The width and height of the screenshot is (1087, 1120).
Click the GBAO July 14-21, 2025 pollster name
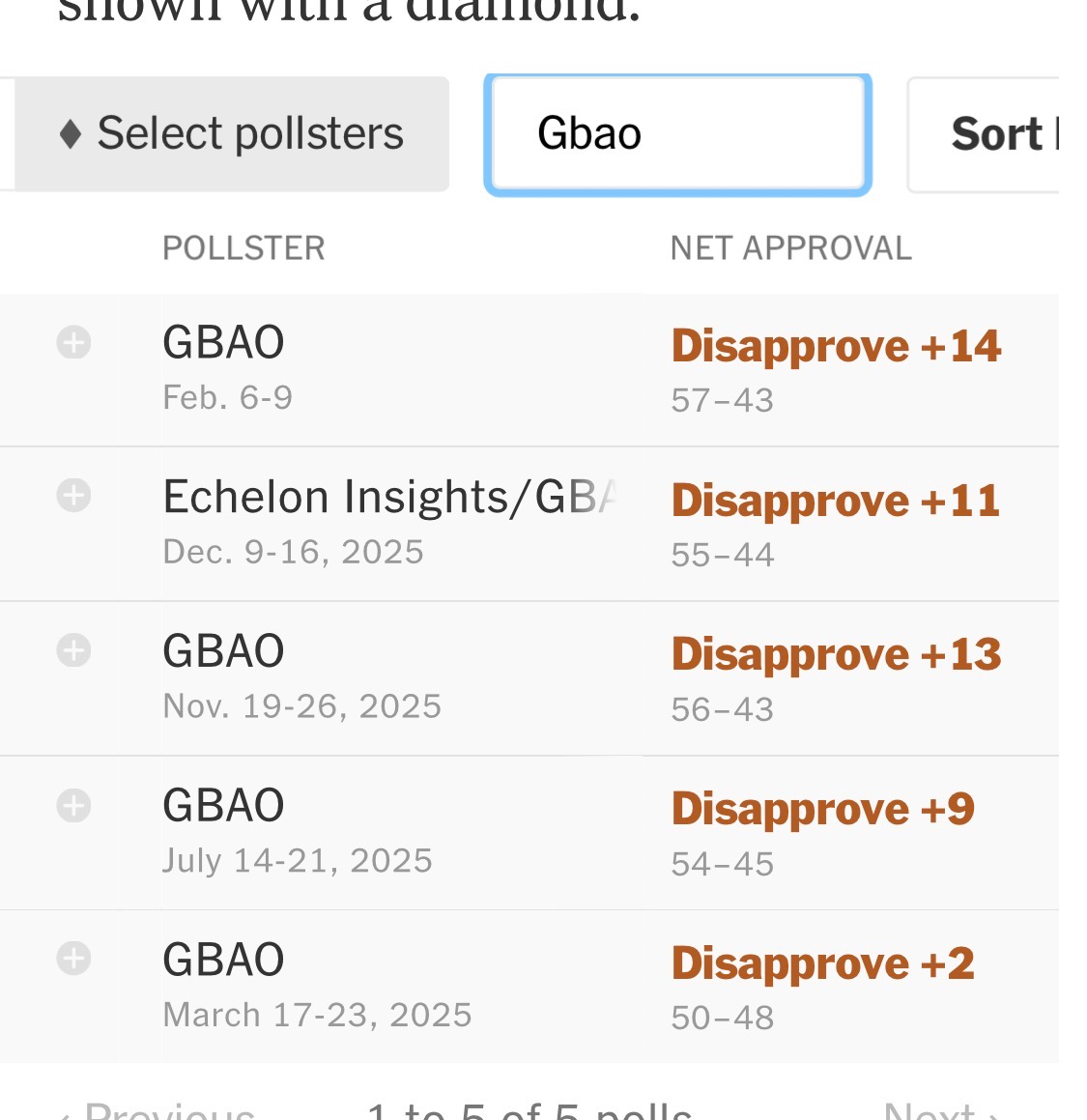[223, 805]
